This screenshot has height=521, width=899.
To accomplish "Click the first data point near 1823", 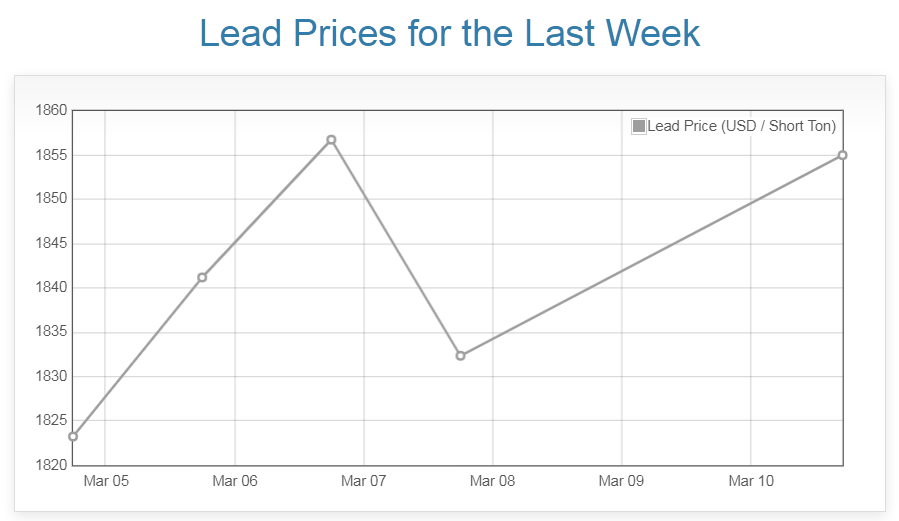I will pos(73,436).
